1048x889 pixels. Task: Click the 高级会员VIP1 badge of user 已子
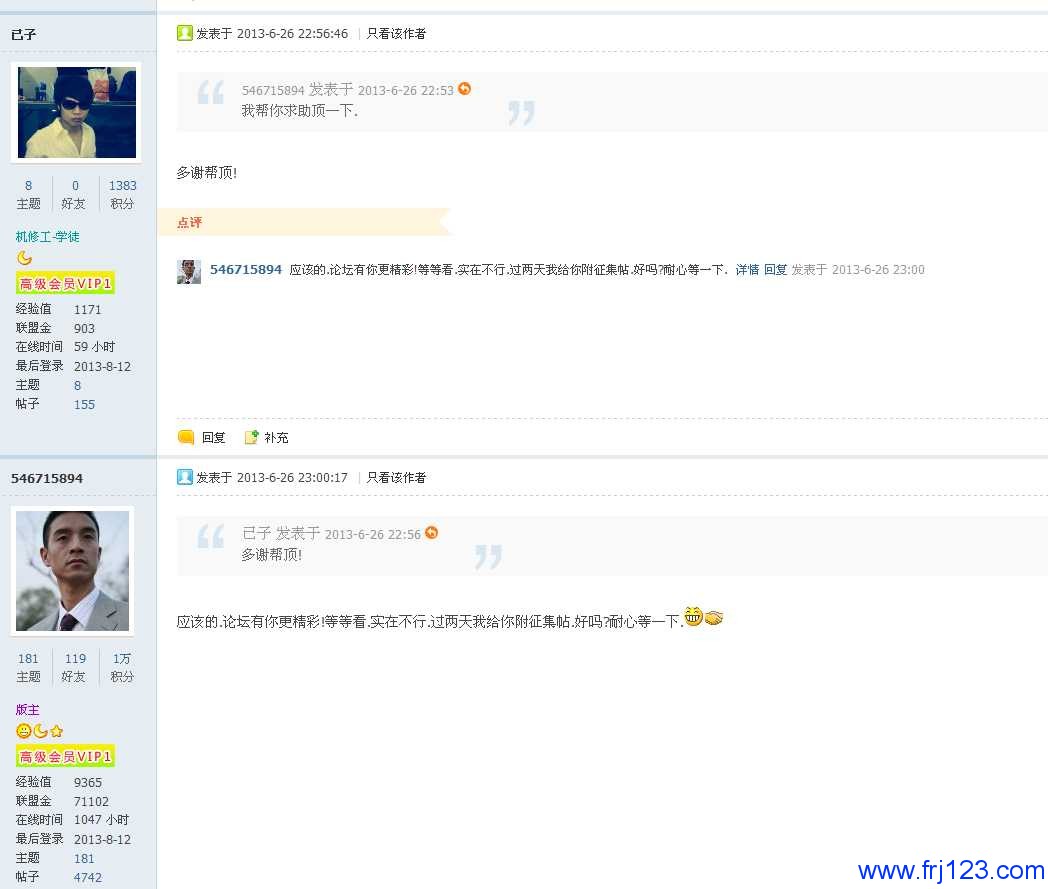(65, 283)
